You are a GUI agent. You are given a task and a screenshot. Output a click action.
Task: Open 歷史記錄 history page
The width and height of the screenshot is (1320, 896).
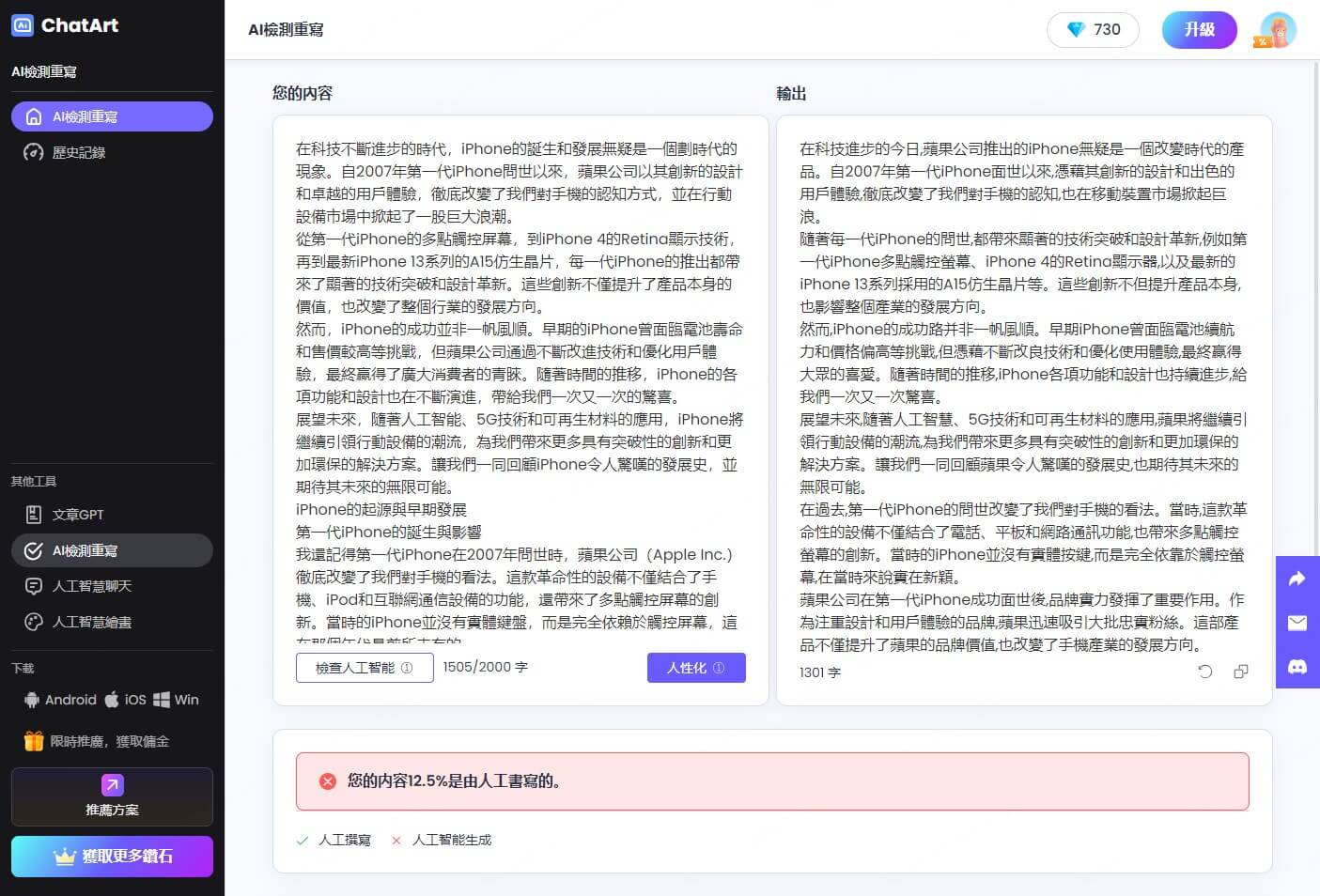click(x=112, y=152)
